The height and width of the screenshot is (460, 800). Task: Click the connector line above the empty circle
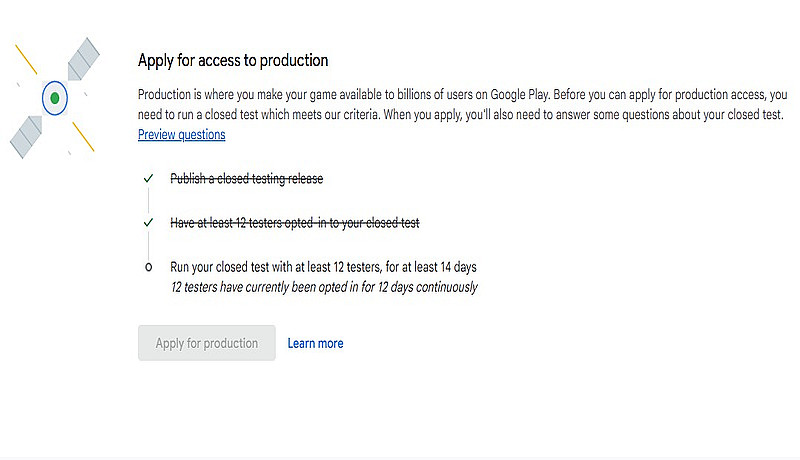pos(148,245)
